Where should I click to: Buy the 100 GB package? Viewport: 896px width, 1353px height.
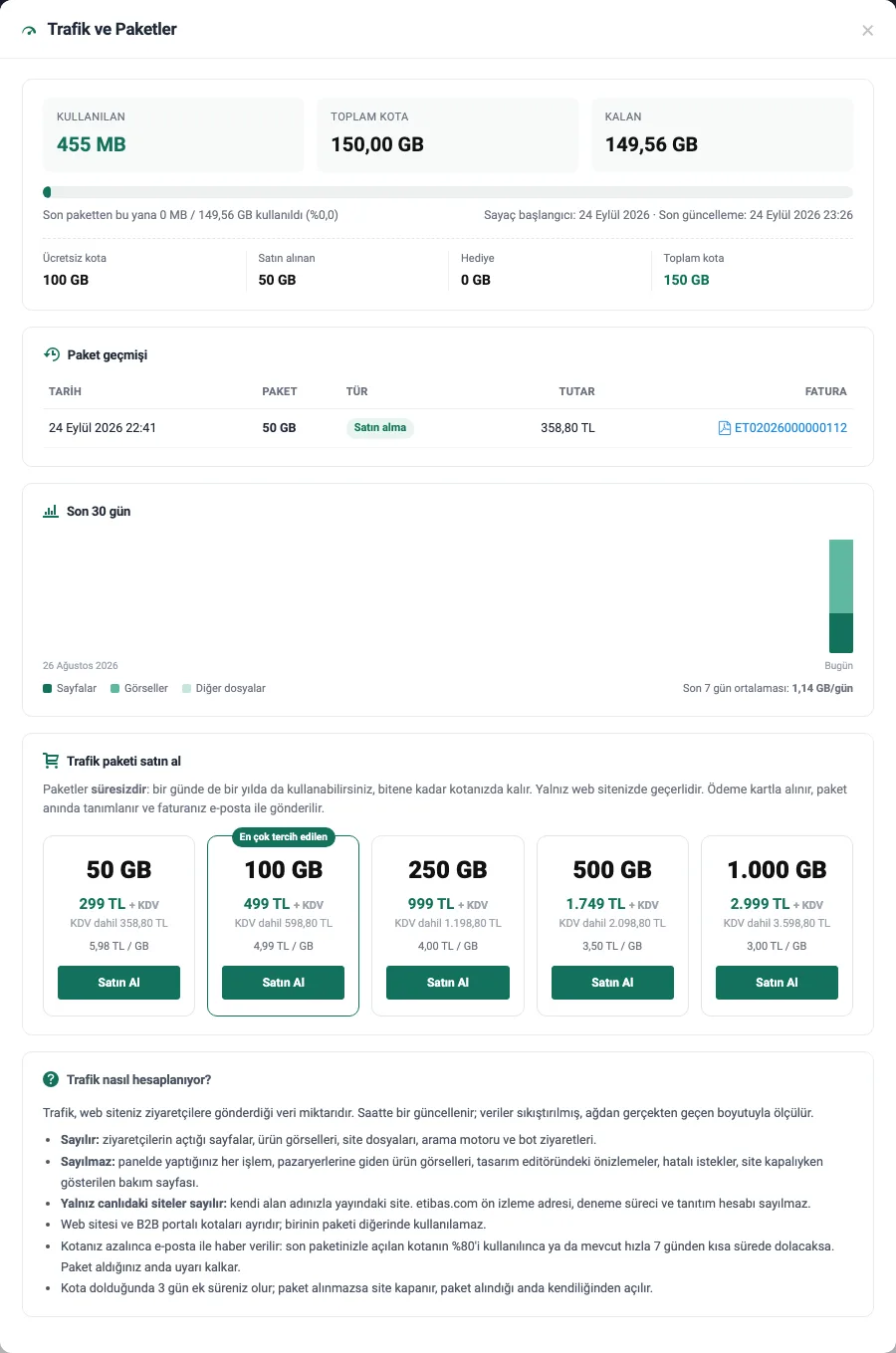pyautogui.click(x=283, y=983)
